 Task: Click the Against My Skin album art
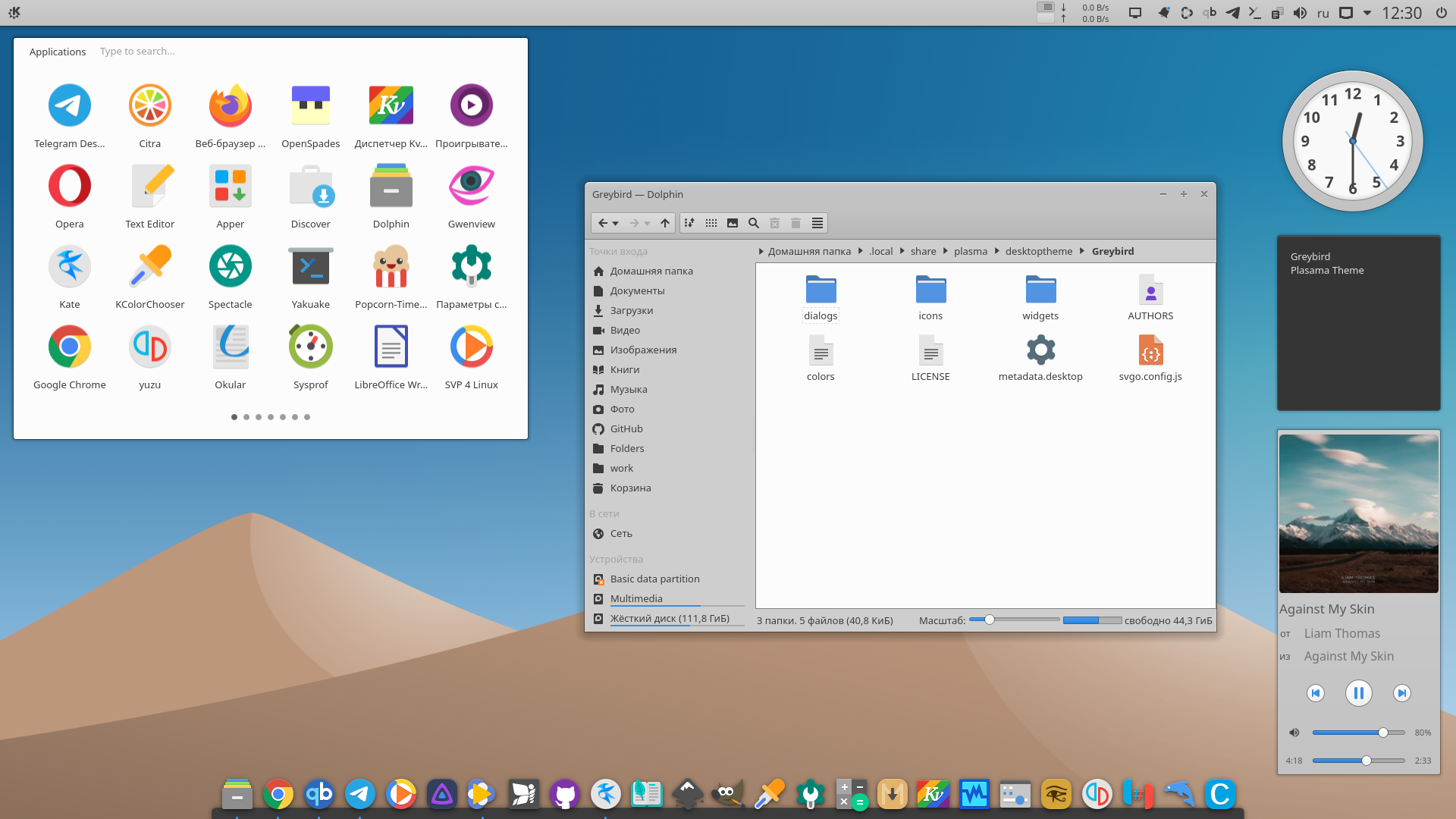[x=1359, y=513]
